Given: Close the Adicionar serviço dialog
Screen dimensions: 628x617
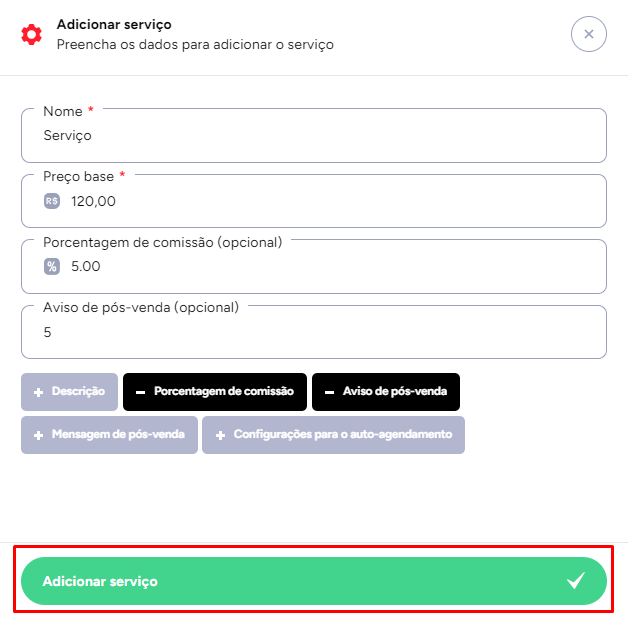Looking at the screenshot, I should 588,34.
